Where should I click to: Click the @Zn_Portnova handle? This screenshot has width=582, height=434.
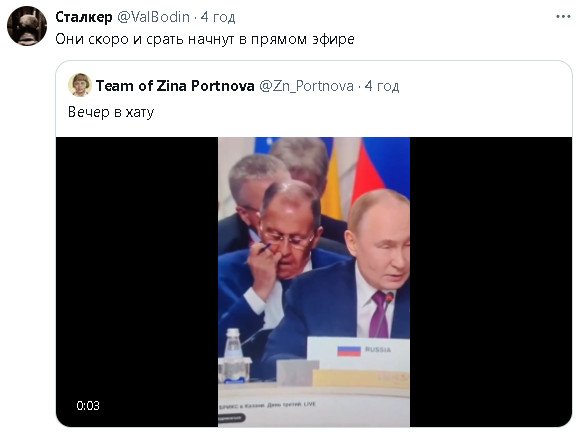(306, 86)
